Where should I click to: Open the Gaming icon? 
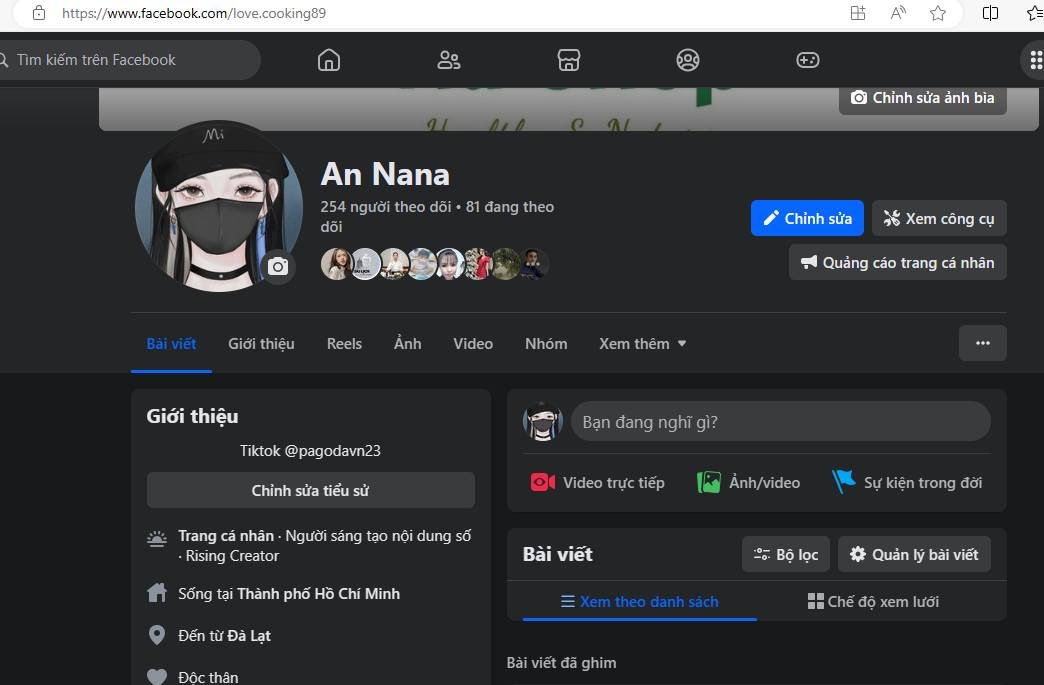point(807,60)
